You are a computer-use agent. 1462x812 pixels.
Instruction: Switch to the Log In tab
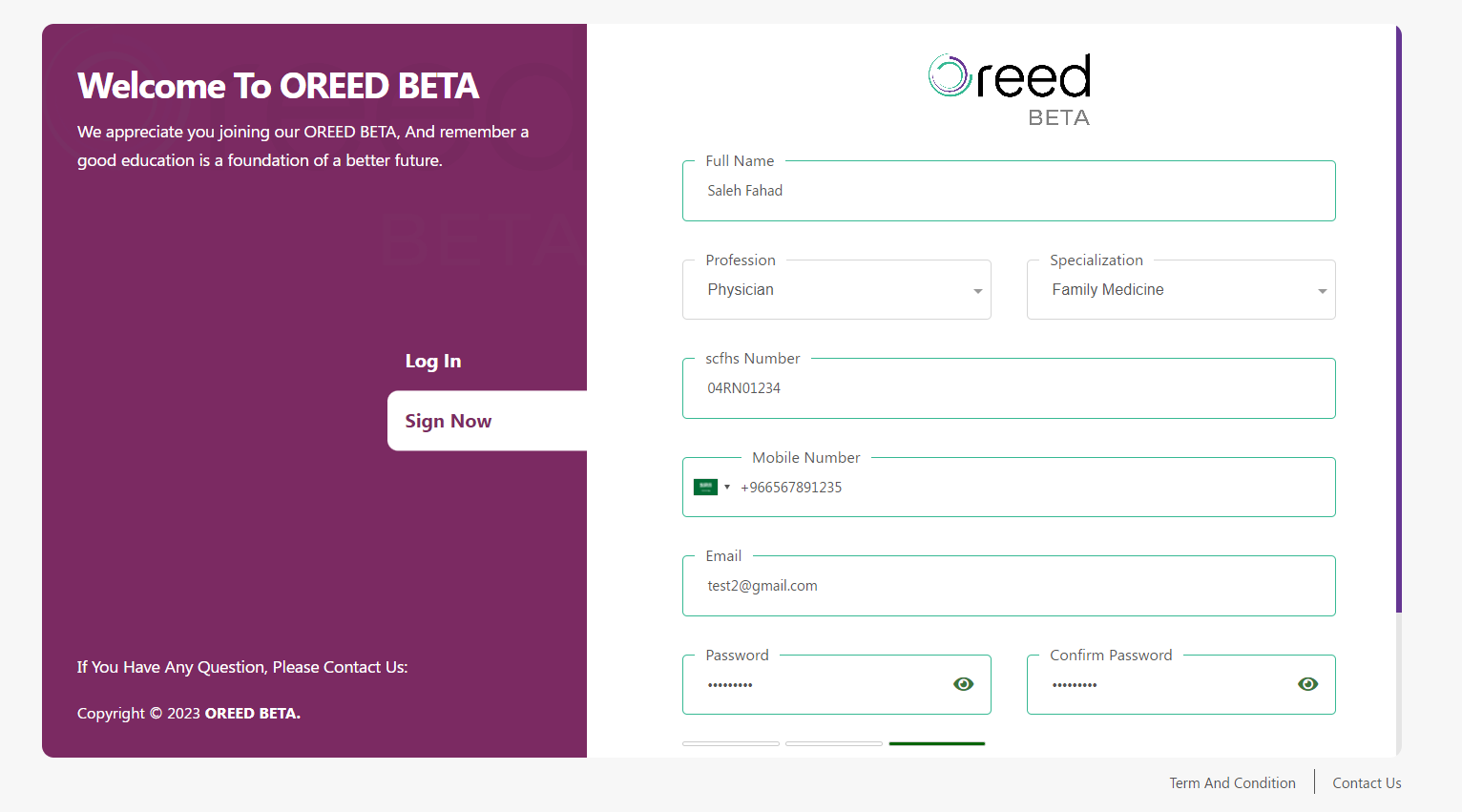click(433, 362)
